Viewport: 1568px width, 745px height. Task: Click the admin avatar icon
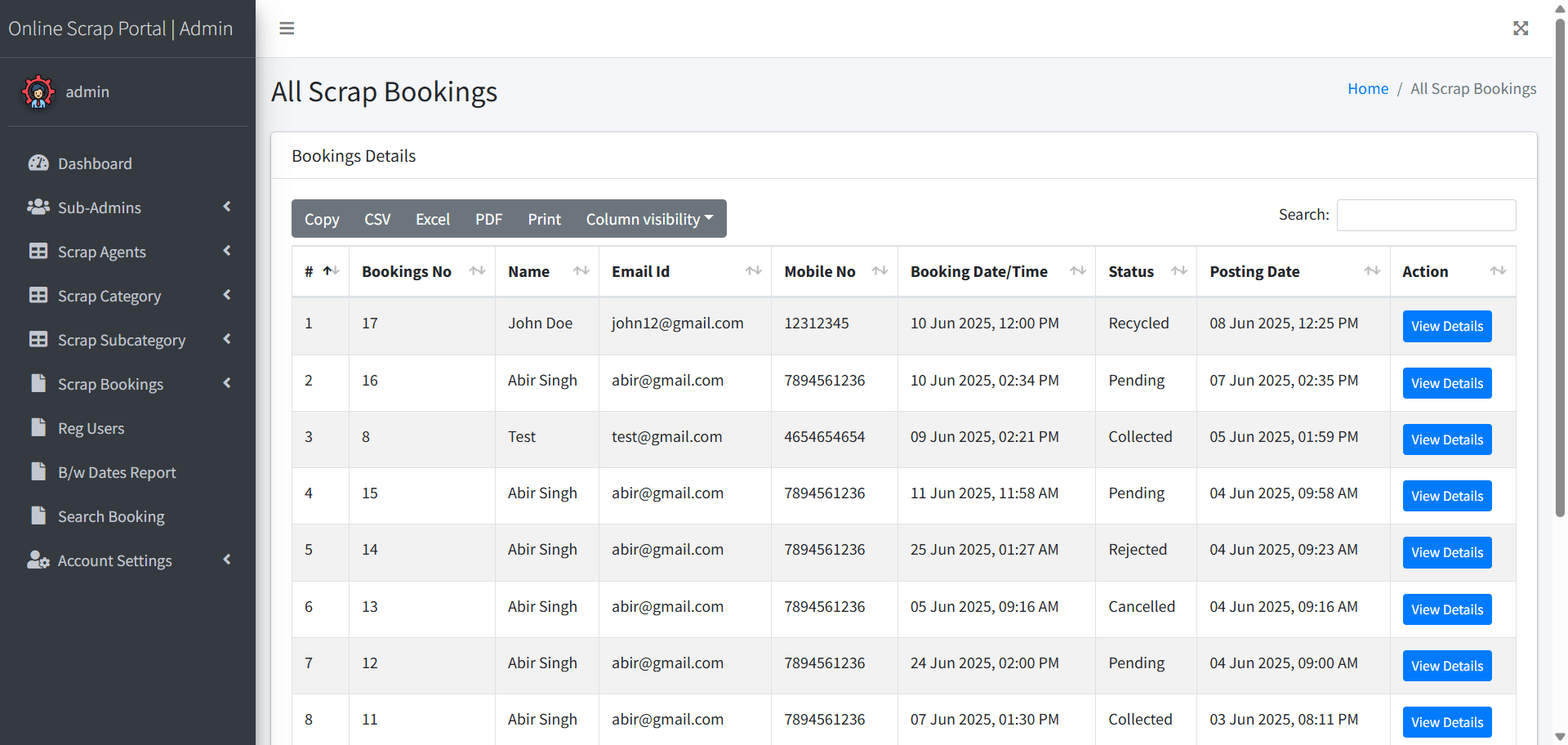pyautogui.click(x=38, y=91)
